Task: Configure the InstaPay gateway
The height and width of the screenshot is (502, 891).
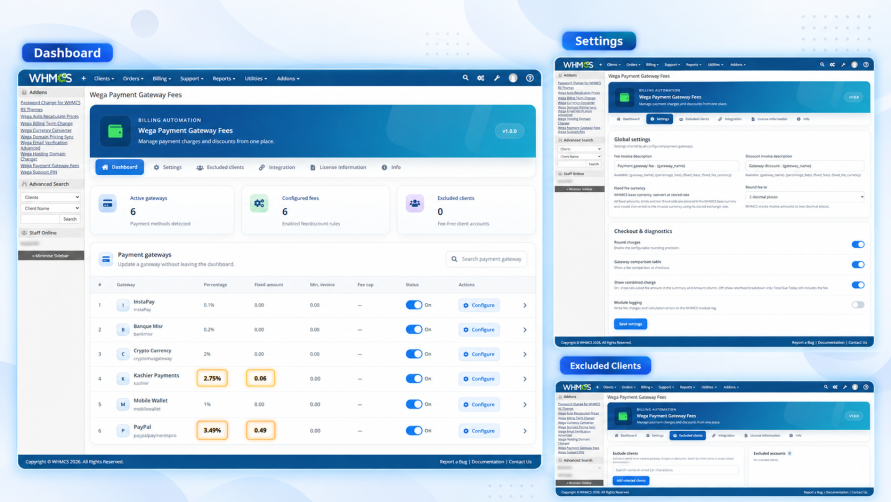Action: tap(479, 305)
